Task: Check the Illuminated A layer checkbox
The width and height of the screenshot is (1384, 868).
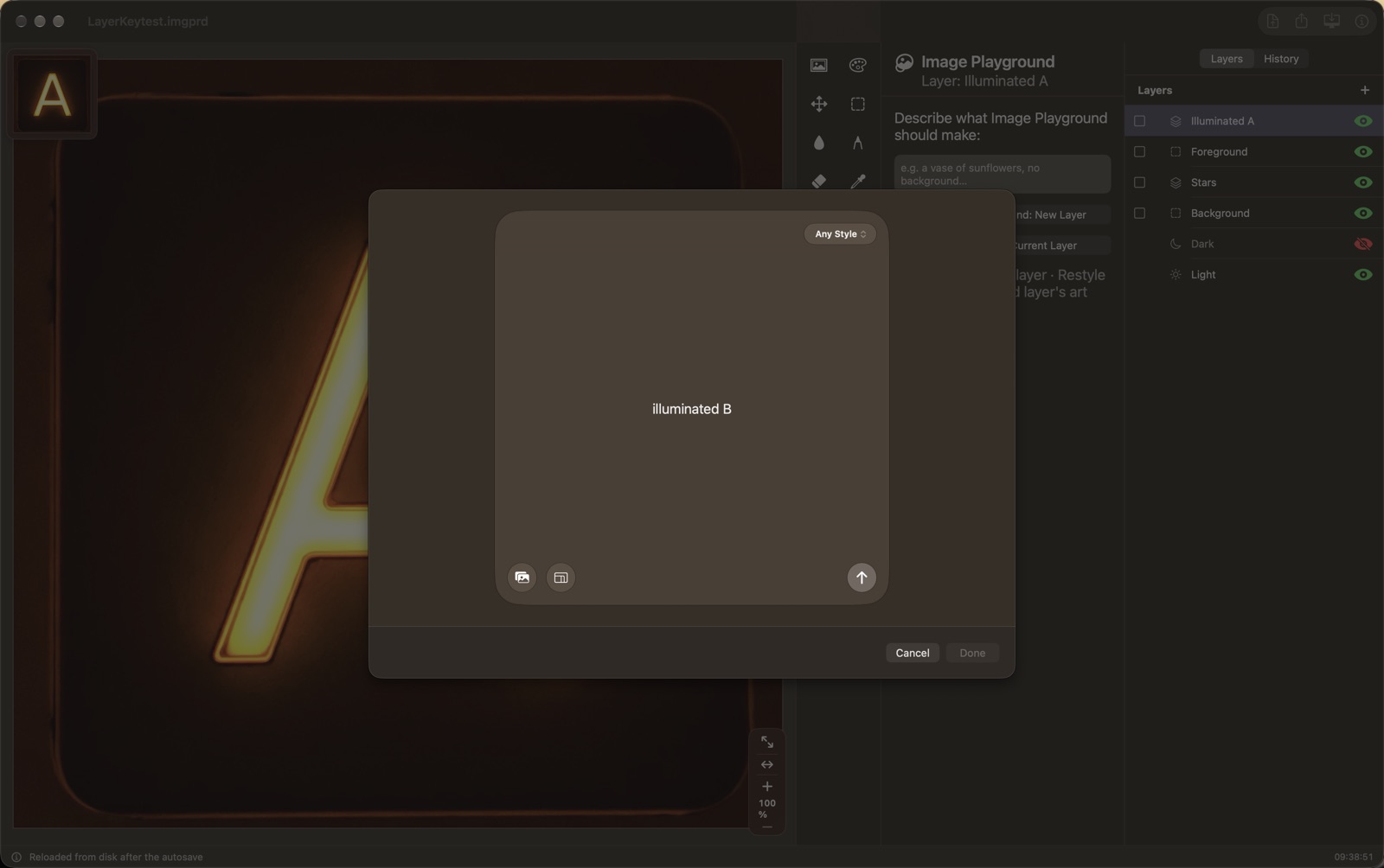Action: click(1139, 121)
